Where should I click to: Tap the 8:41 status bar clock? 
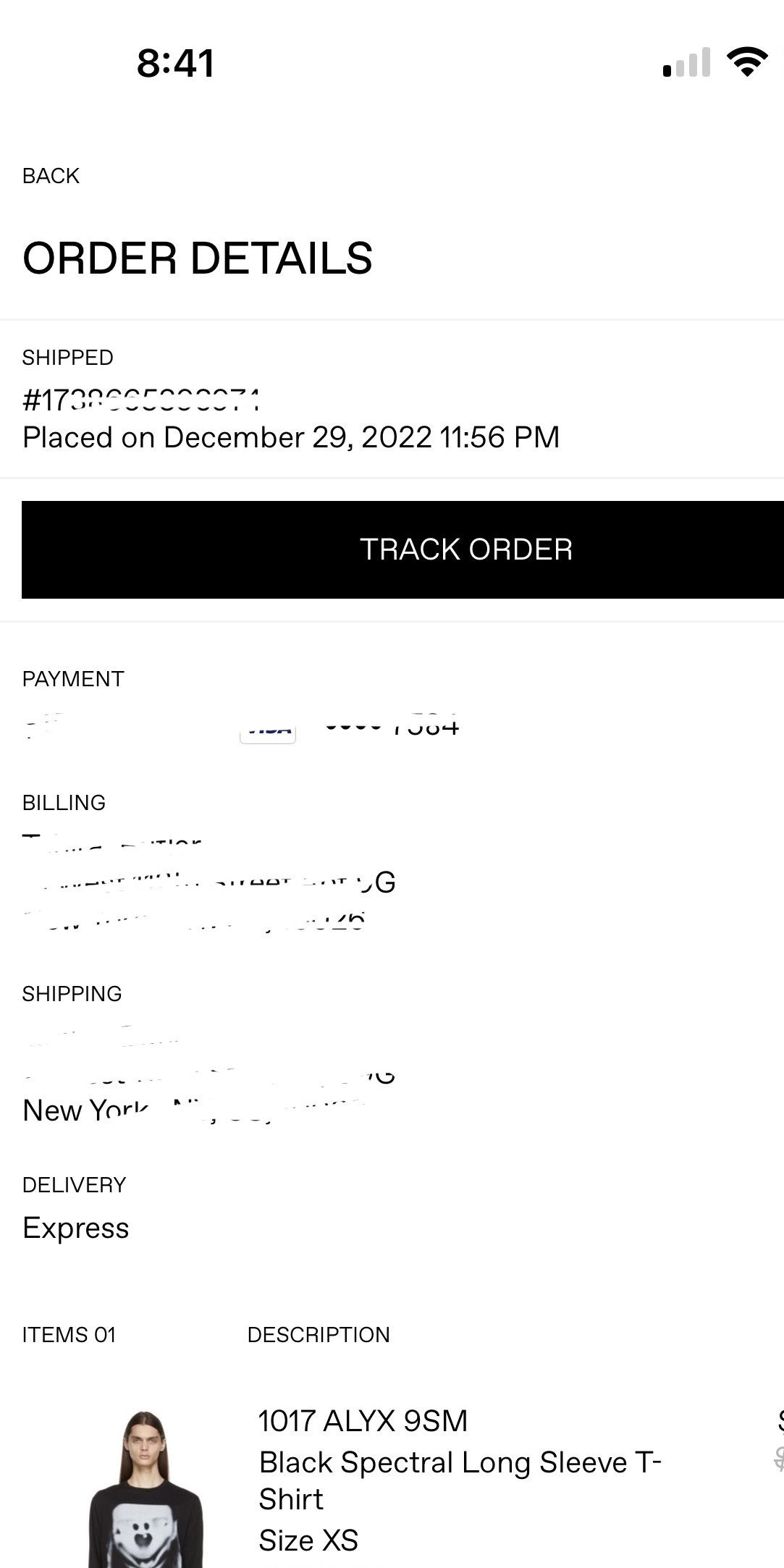176,63
